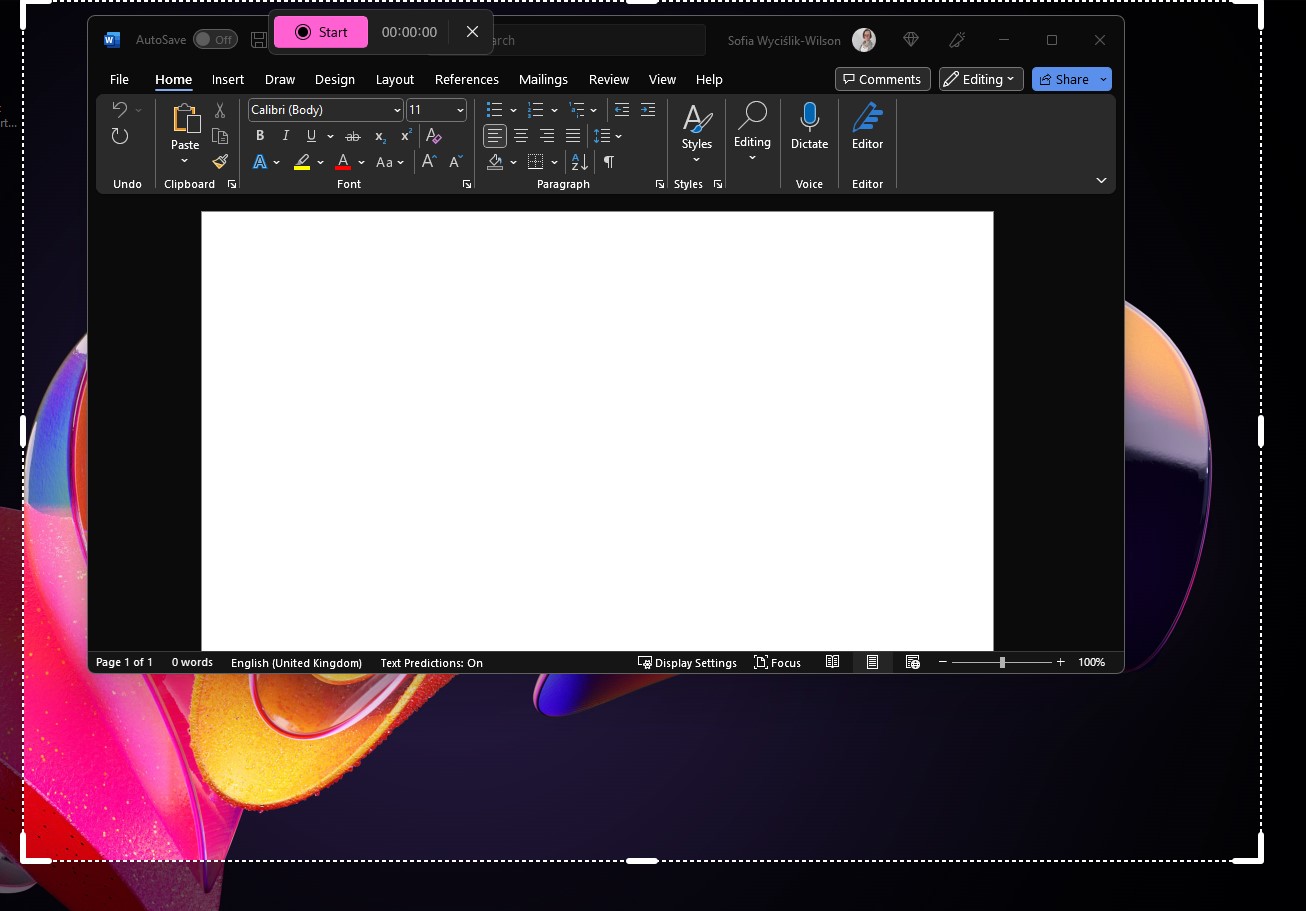1306x911 pixels.
Task: Click the Italic button
Action: (x=286, y=136)
